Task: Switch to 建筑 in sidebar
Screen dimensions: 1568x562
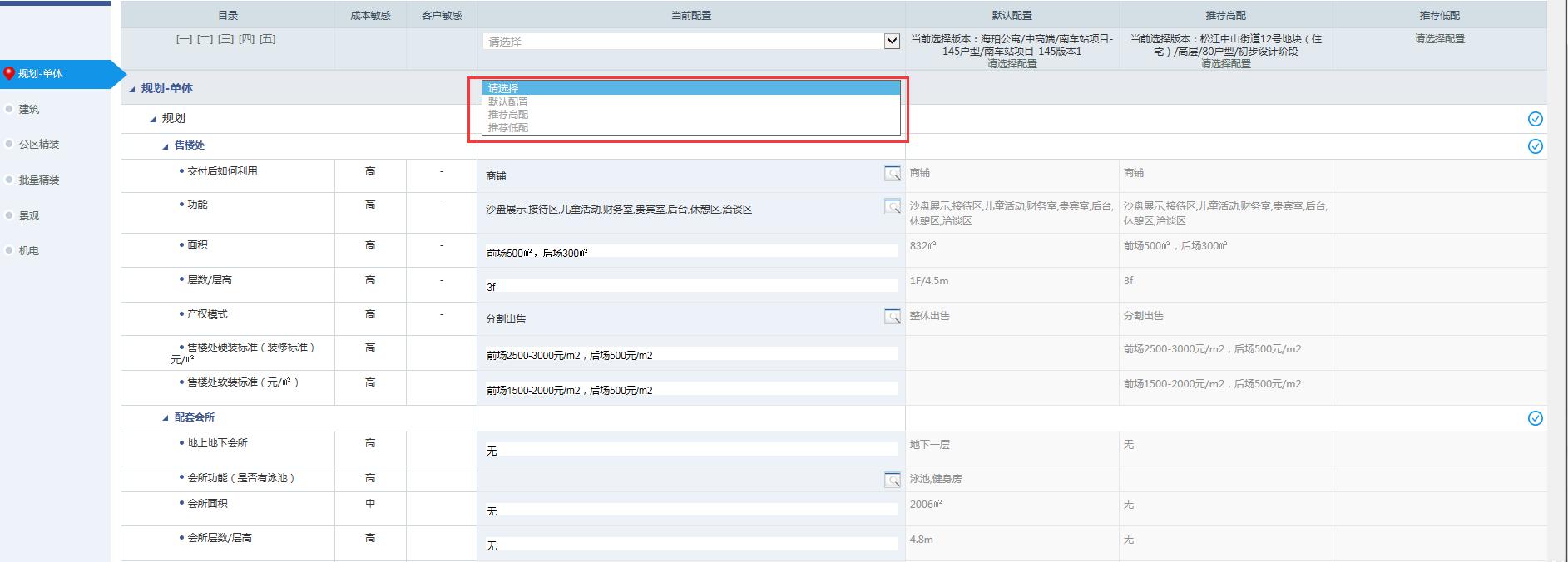Action: click(29, 110)
